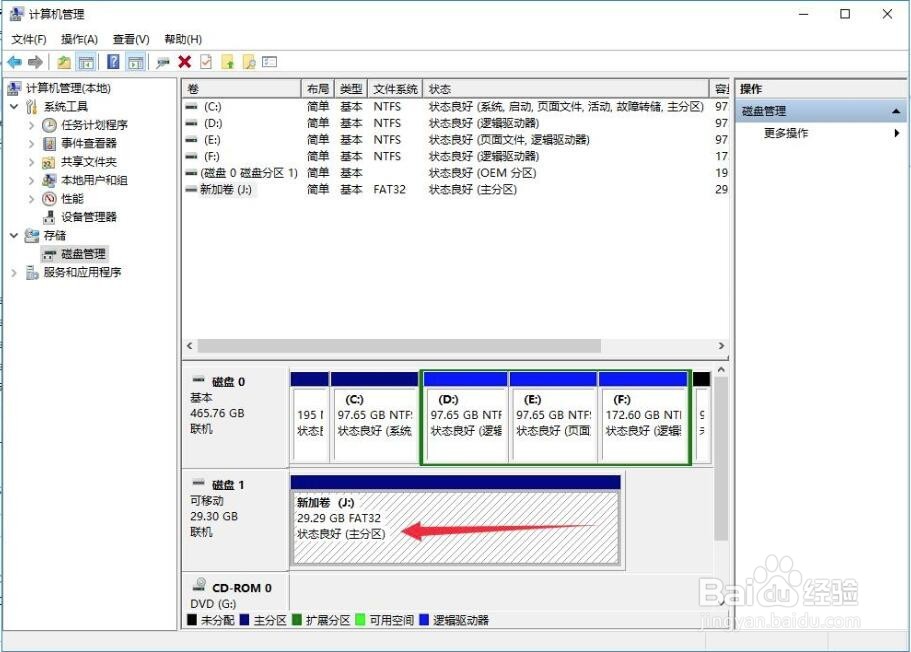911x652 pixels.
Task: Click the (C:) 97.65 GB partition block
Action: [375, 418]
